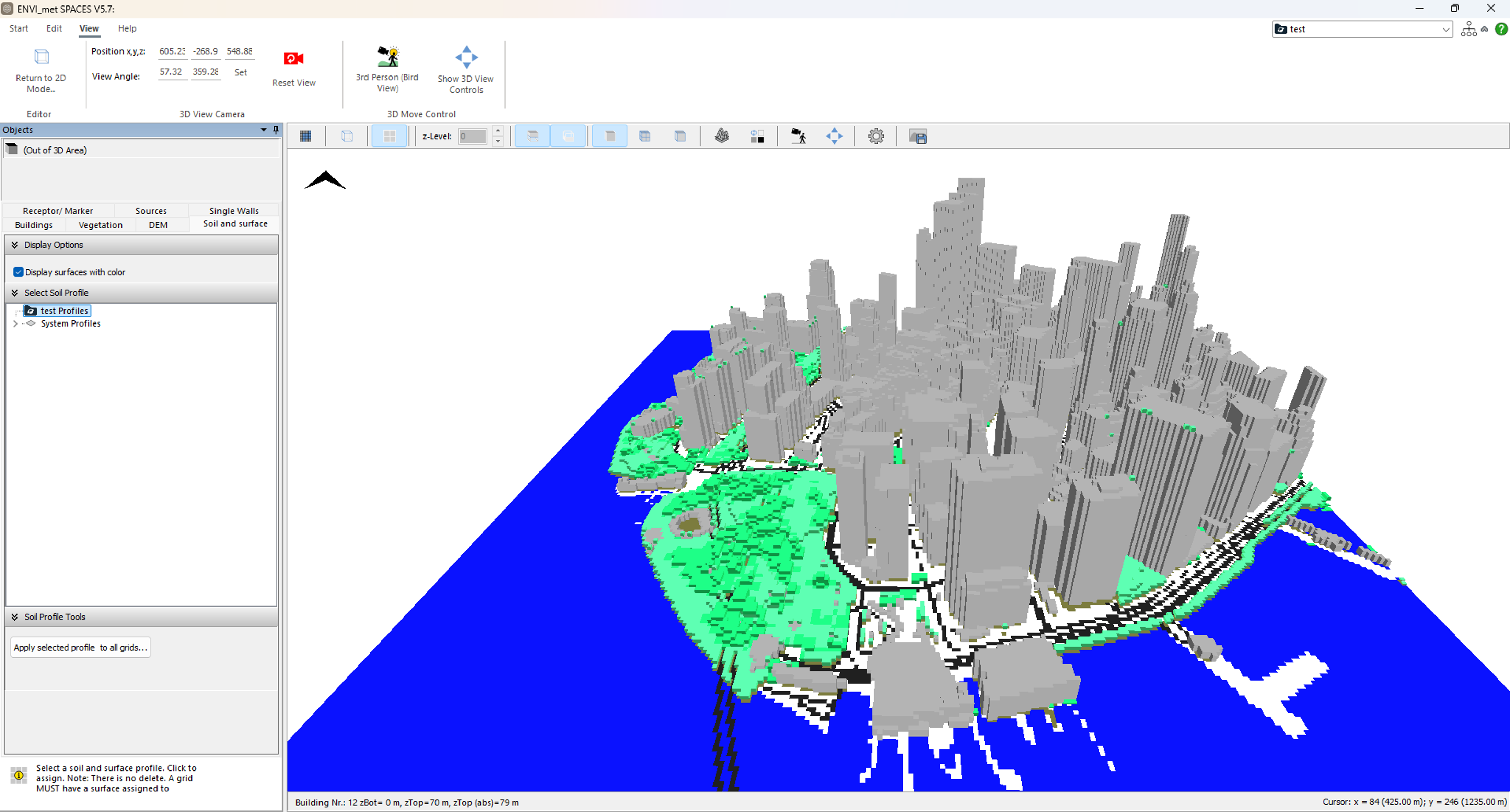Click the terrain rendering icon in the toolbar
Screen dimensions: 1510x812
722,136
